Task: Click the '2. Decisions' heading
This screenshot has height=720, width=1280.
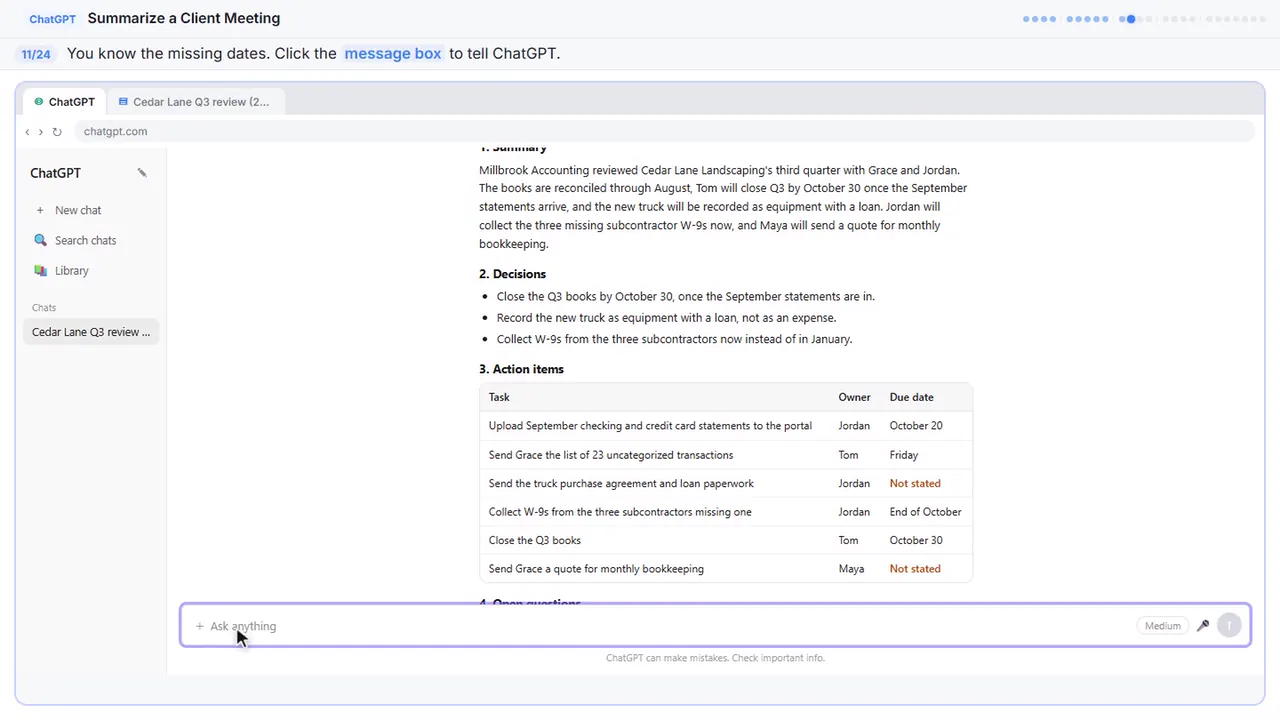Action: click(x=512, y=274)
